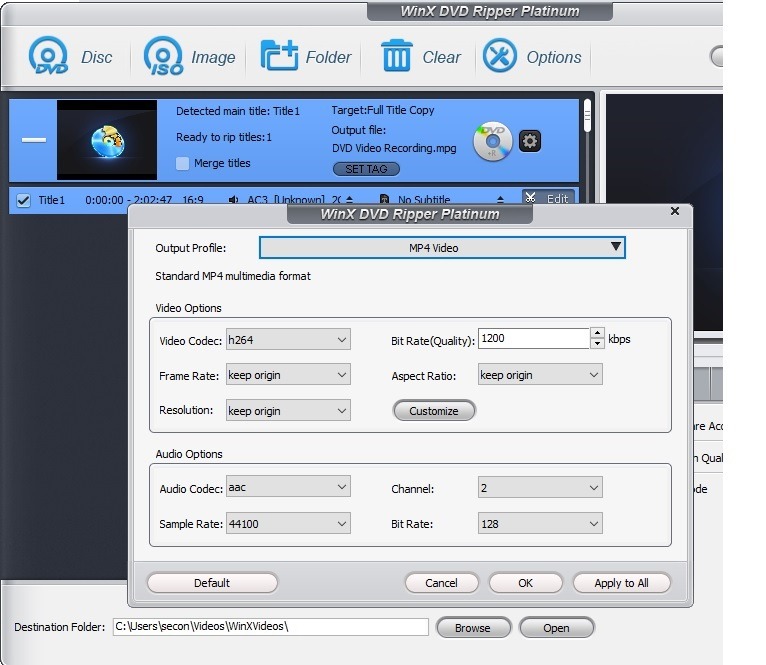The image size is (766, 665).
Task: Click the DVD+R output profile disc icon
Action: (492, 141)
